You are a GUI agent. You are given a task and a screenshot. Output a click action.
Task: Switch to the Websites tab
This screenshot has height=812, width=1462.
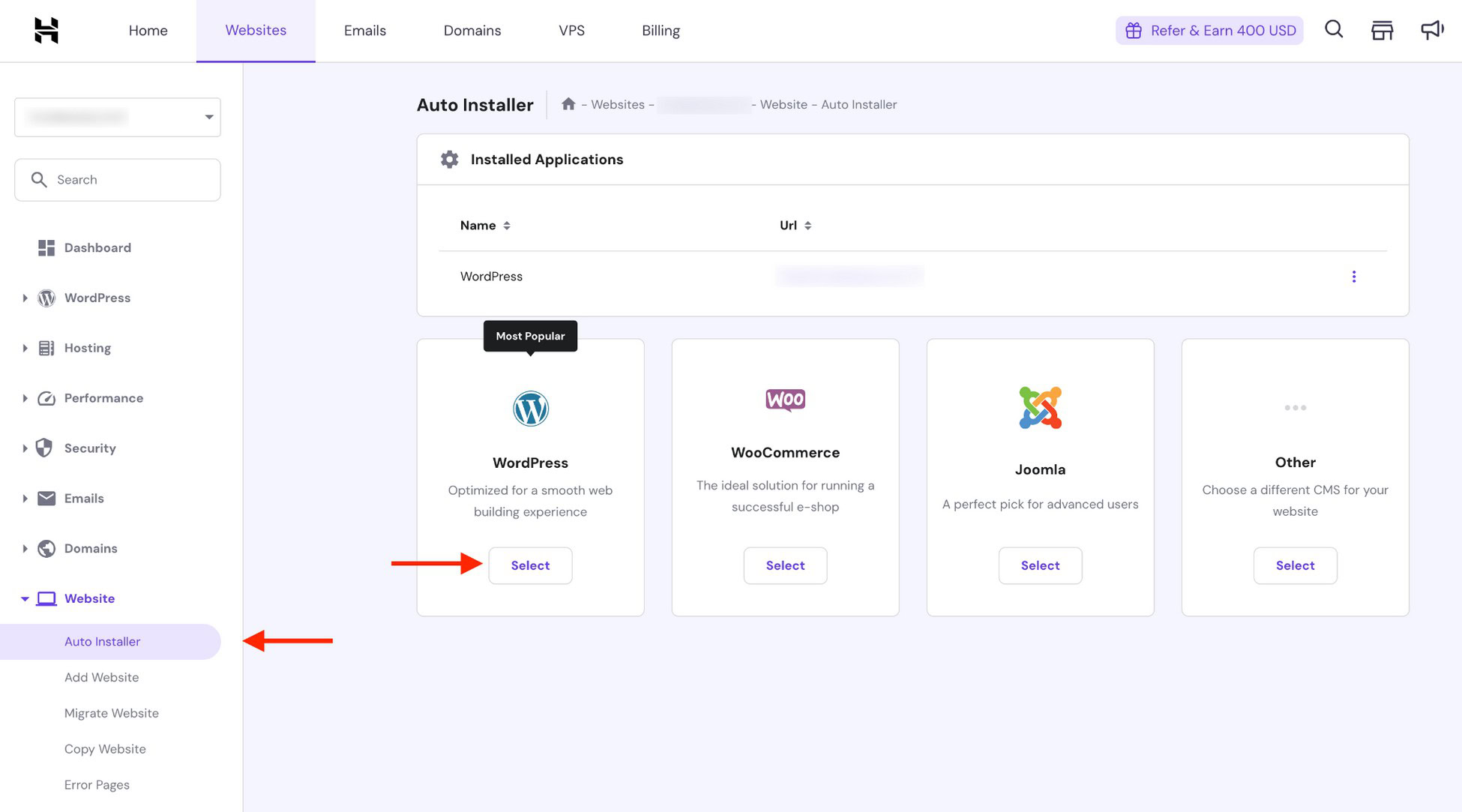(x=256, y=31)
